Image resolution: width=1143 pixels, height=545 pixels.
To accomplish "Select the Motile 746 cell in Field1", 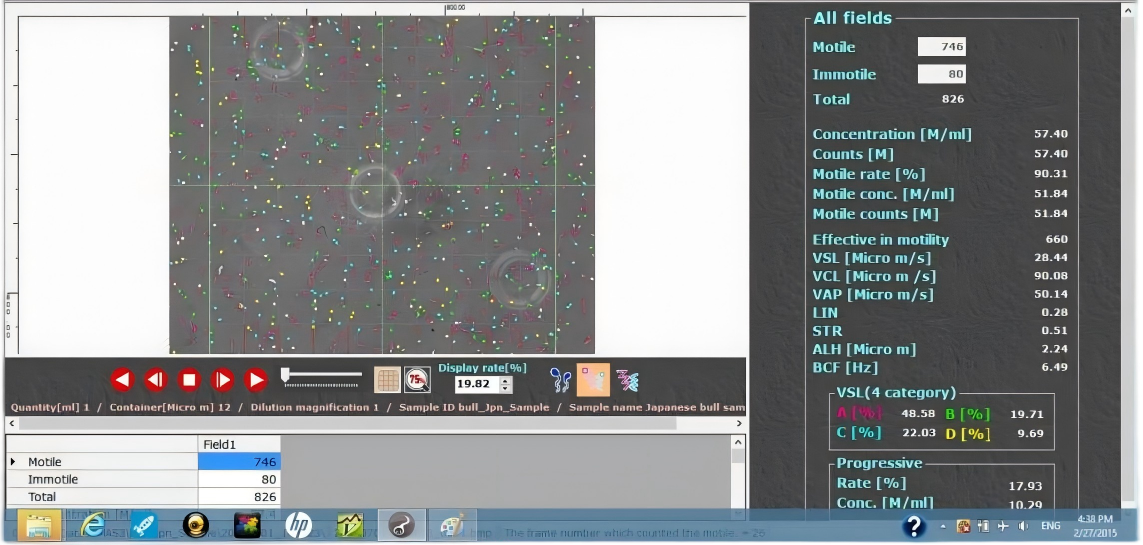I will tap(239, 462).
